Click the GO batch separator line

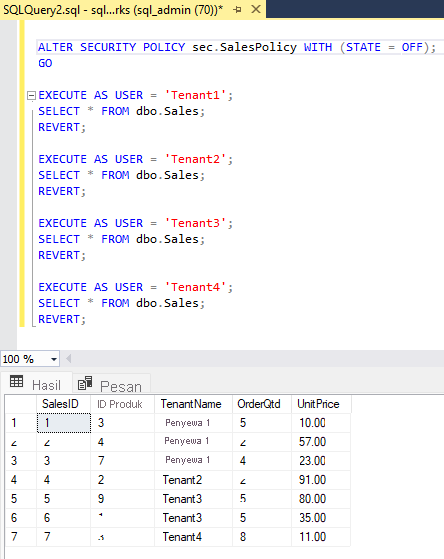click(45, 63)
